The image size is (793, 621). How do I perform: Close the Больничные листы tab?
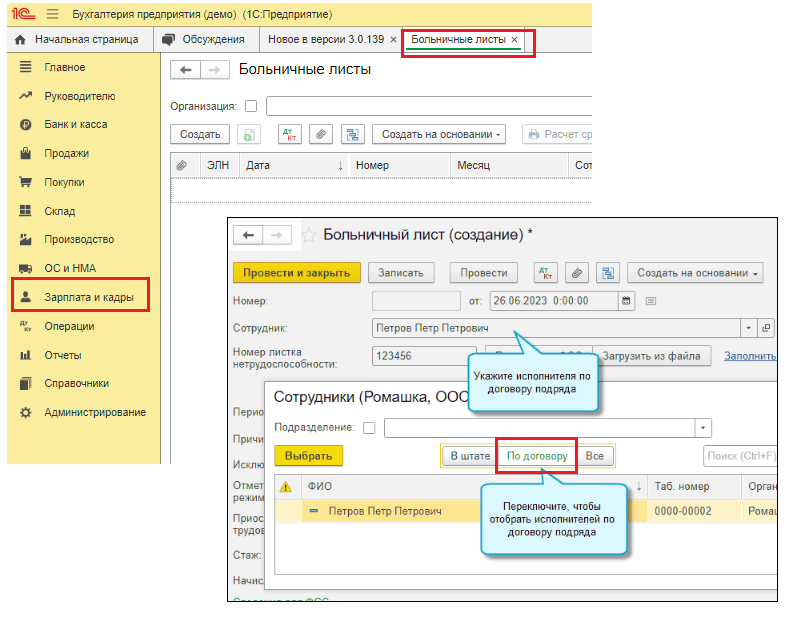click(x=514, y=39)
